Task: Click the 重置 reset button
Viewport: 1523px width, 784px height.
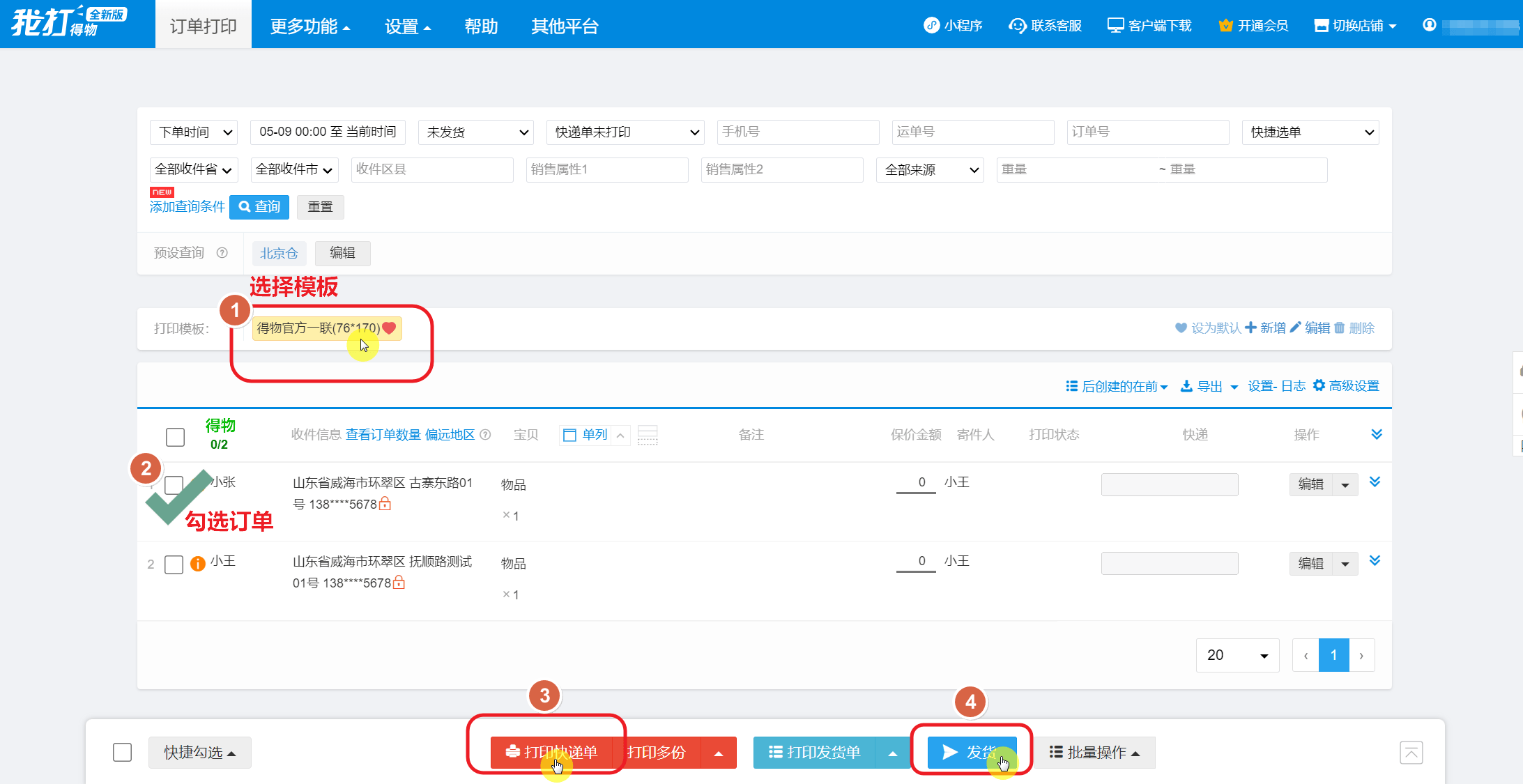Action: click(321, 207)
